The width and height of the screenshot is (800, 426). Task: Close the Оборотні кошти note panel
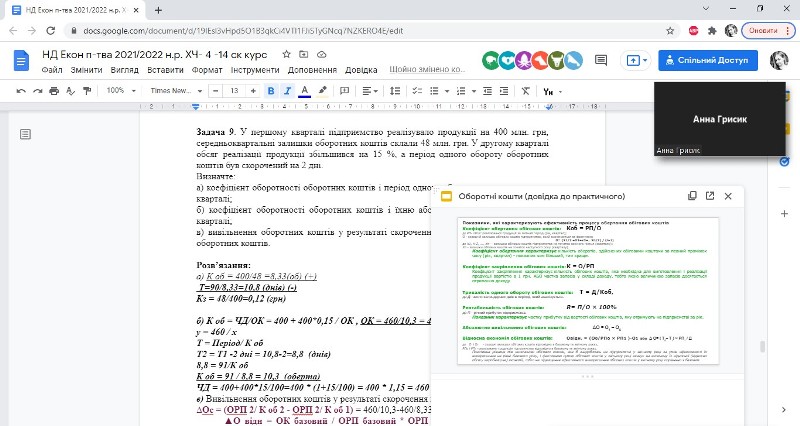pyautogui.click(x=728, y=196)
